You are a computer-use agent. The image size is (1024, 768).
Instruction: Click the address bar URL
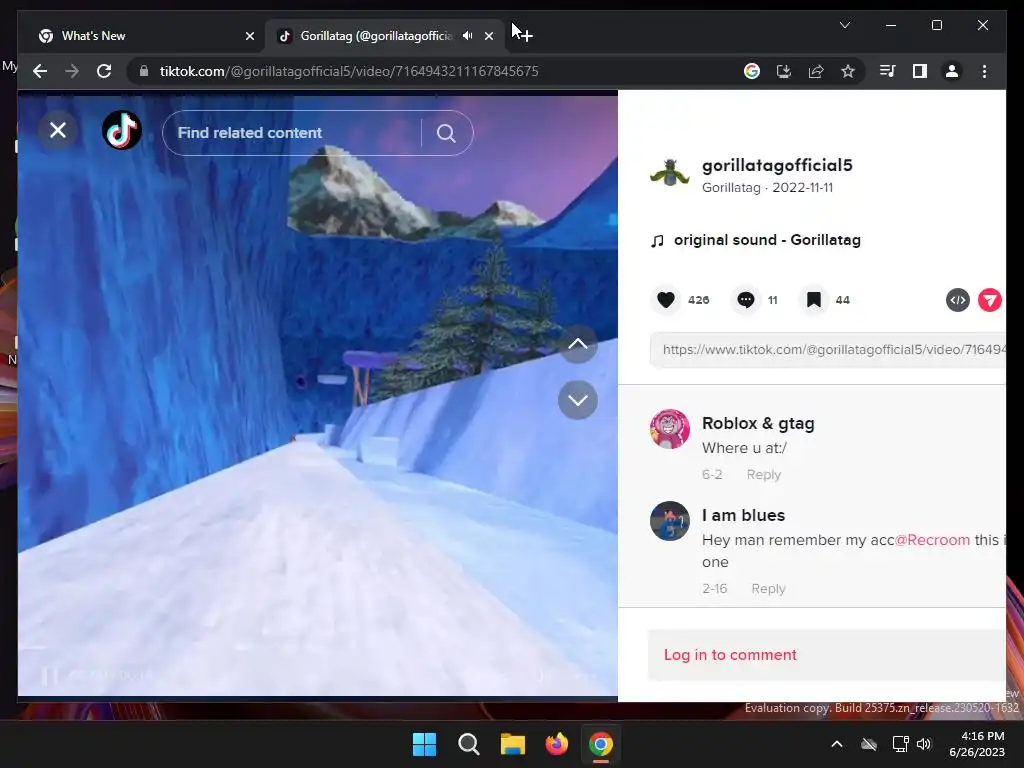pyautogui.click(x=349, y=71)
